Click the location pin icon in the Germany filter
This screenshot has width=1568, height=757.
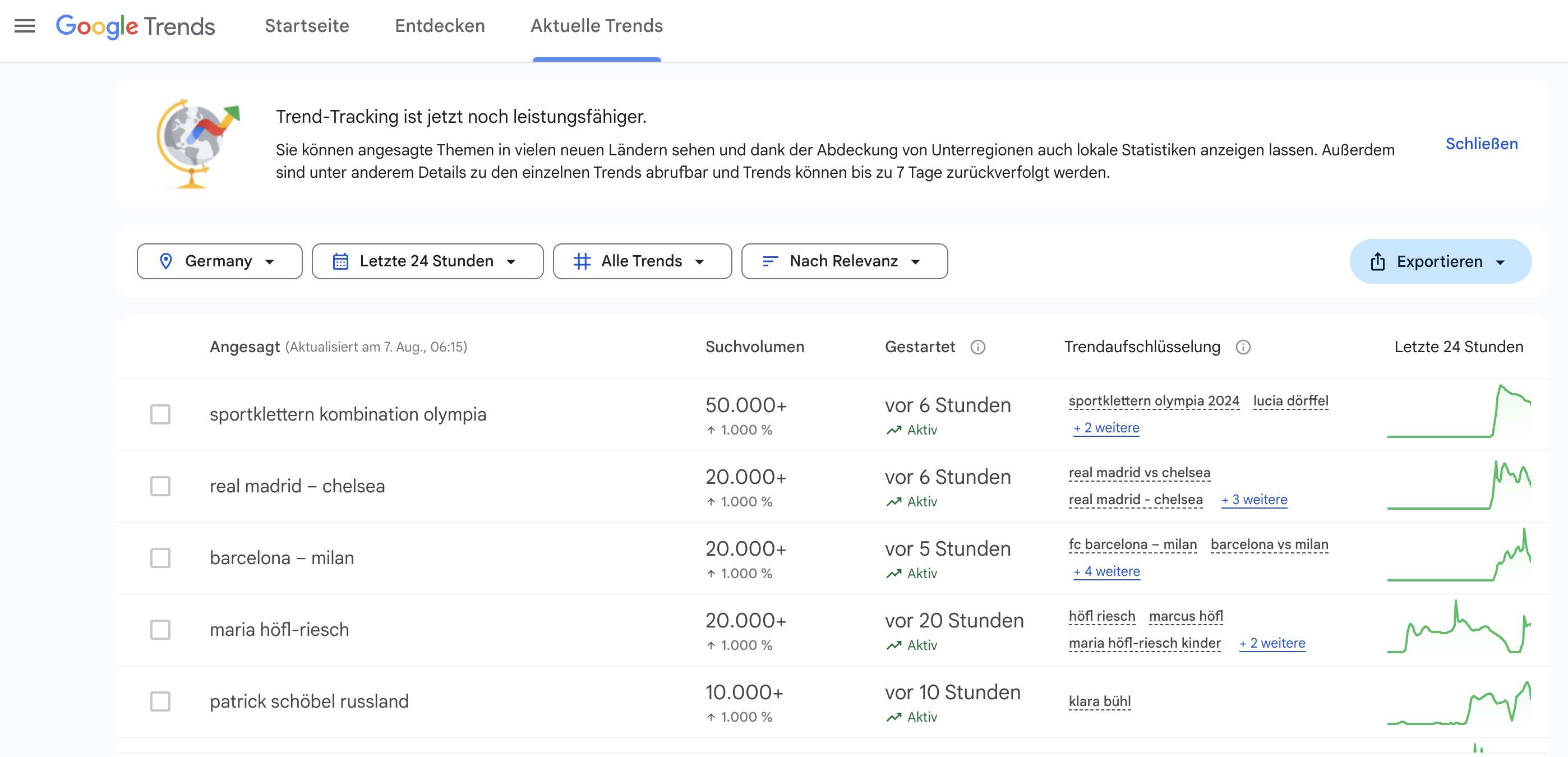coord(165,261)
